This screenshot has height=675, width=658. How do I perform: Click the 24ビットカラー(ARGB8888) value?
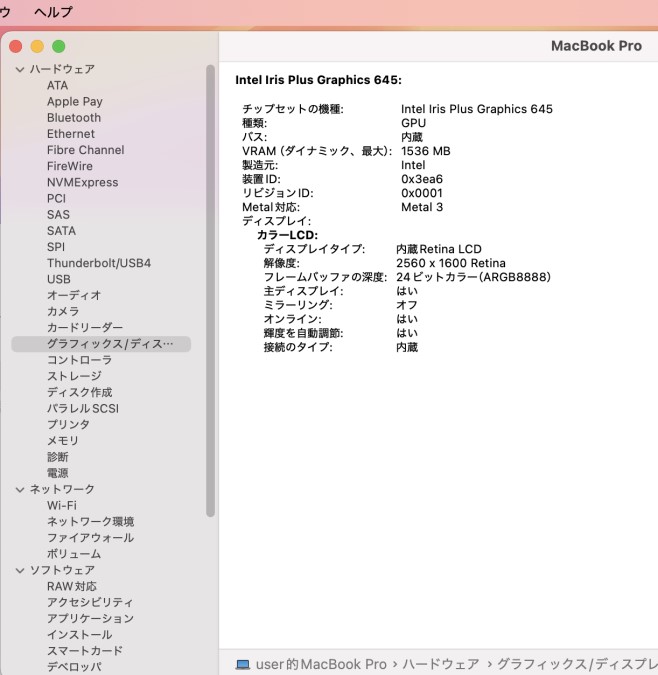click(473, 277)
